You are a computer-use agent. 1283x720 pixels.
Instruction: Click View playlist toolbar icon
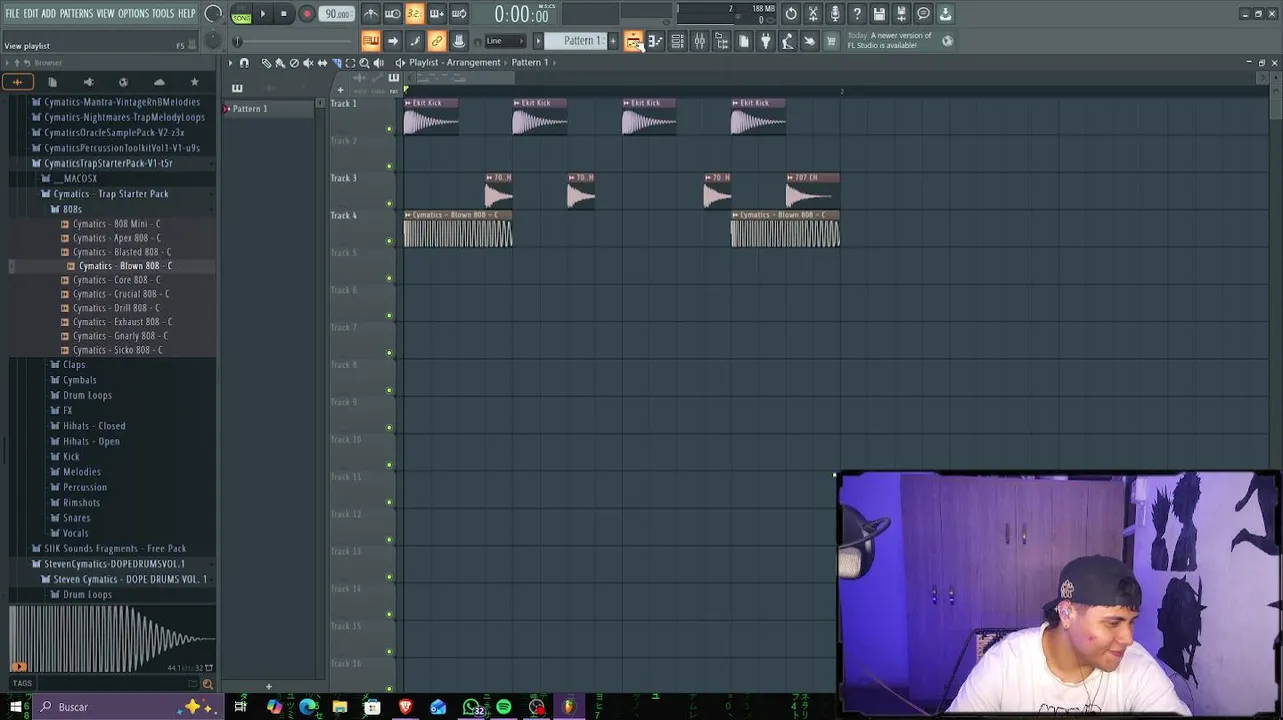(633, 41)
